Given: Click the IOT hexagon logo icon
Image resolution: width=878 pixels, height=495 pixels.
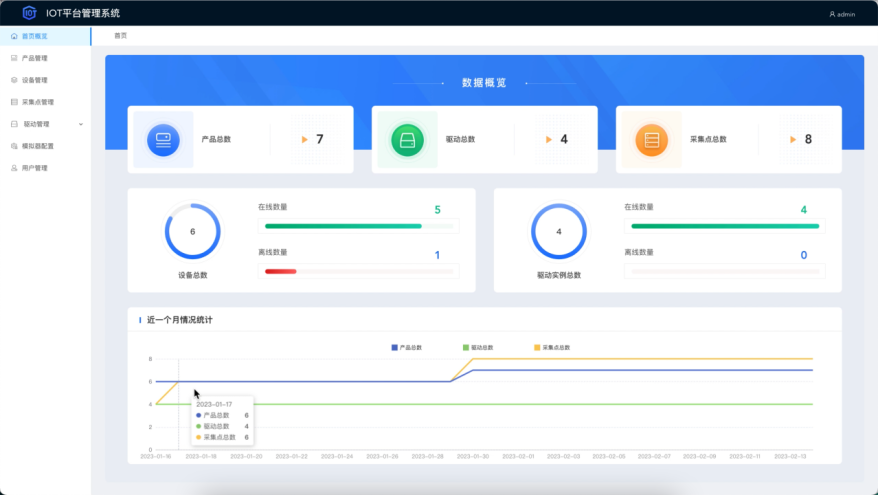Looking at the screenshot, I should pyautogui.click(x=29, y=13).
